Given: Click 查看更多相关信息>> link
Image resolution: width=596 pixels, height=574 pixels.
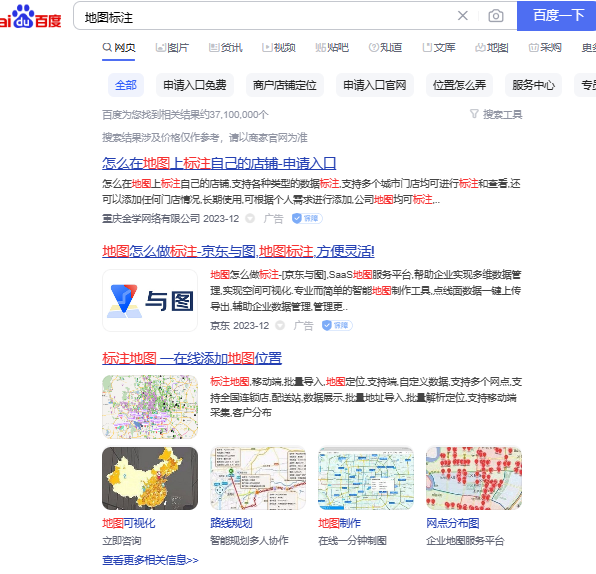Looking at the screenshot, I should [151, 560].
